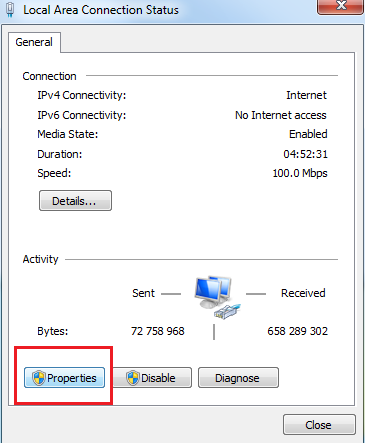Click the Close button at the bottom
The image size is (365, 443).
(319, 425)
